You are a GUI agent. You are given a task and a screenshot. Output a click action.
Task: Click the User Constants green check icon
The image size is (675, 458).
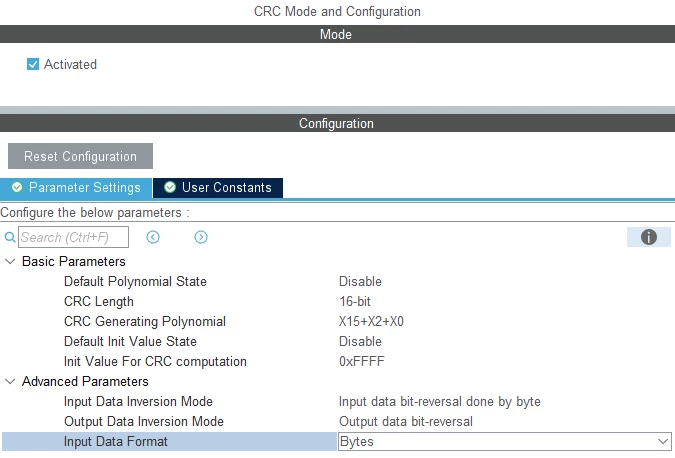pyautogui.click(x=170, y=187)
